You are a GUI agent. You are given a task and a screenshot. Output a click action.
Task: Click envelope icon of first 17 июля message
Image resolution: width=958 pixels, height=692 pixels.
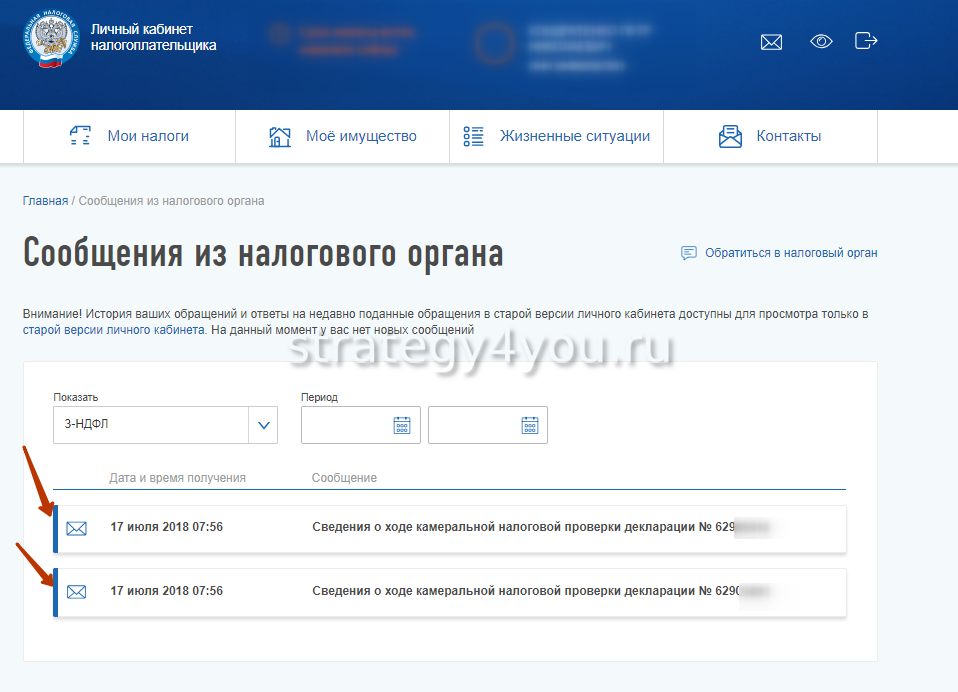pos(76,528)
